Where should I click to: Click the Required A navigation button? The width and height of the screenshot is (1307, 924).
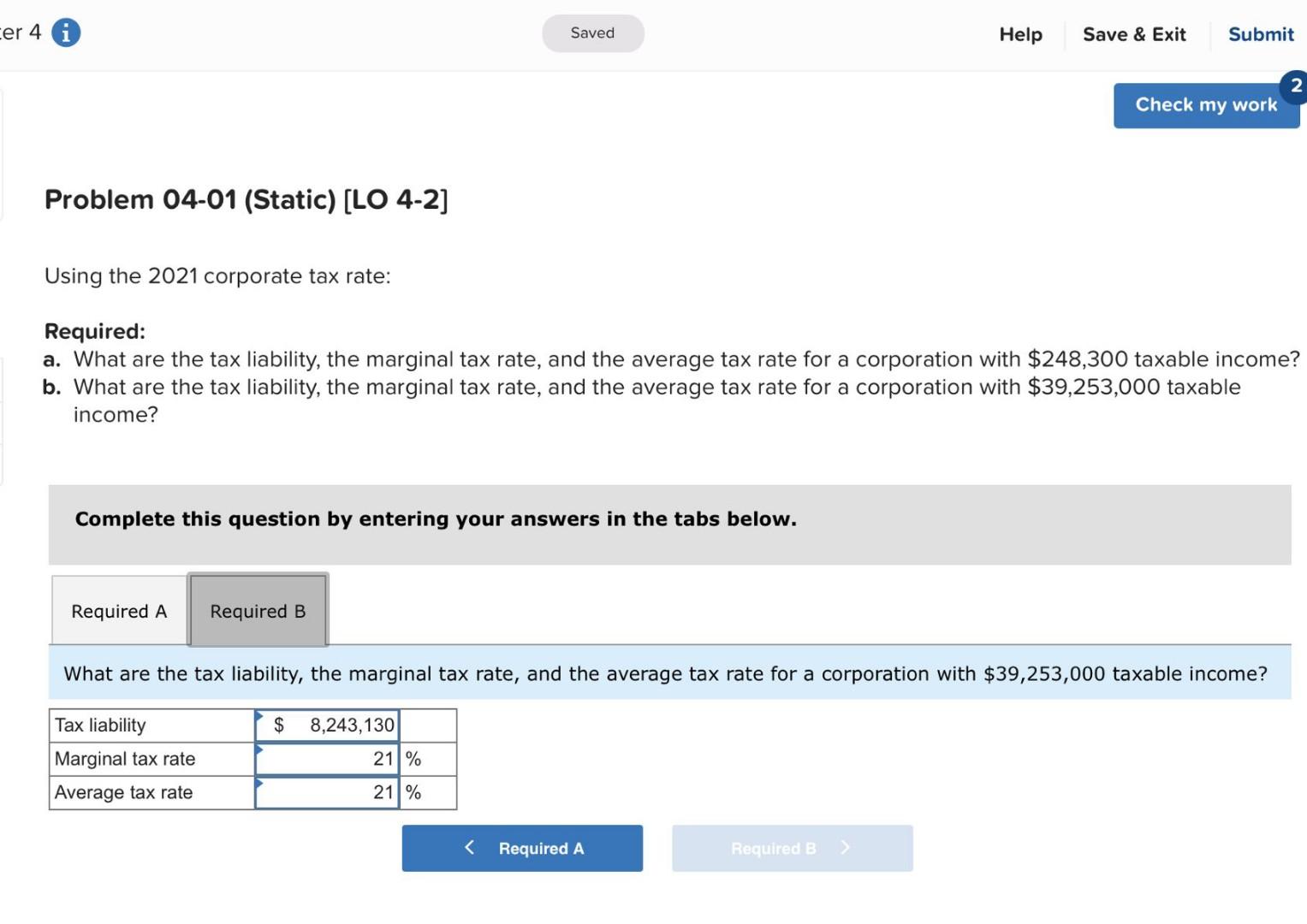pos(522,848)
